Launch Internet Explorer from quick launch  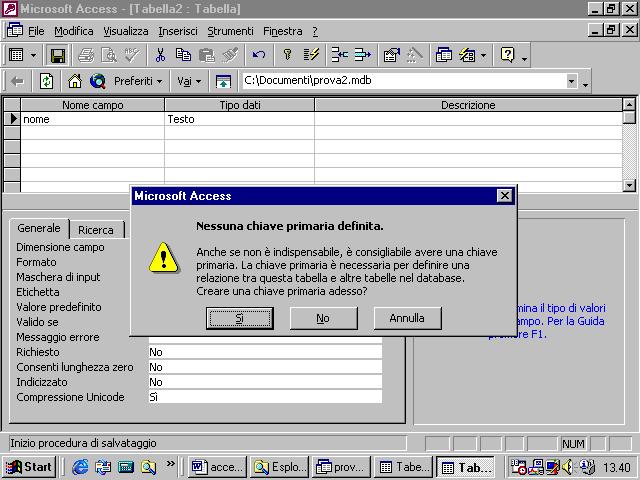pyautogui.click(x=80, y=467)
